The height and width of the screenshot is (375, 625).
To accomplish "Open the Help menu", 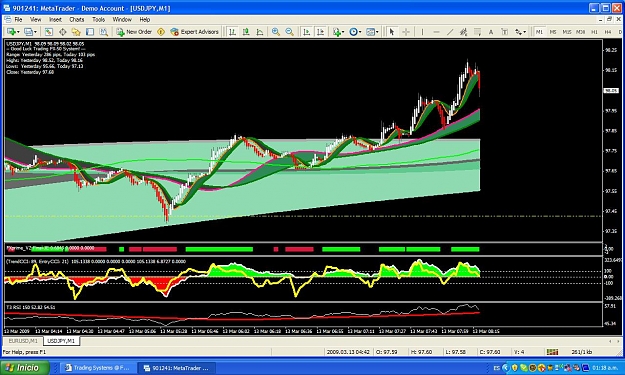I will click(x=145, y=20).
